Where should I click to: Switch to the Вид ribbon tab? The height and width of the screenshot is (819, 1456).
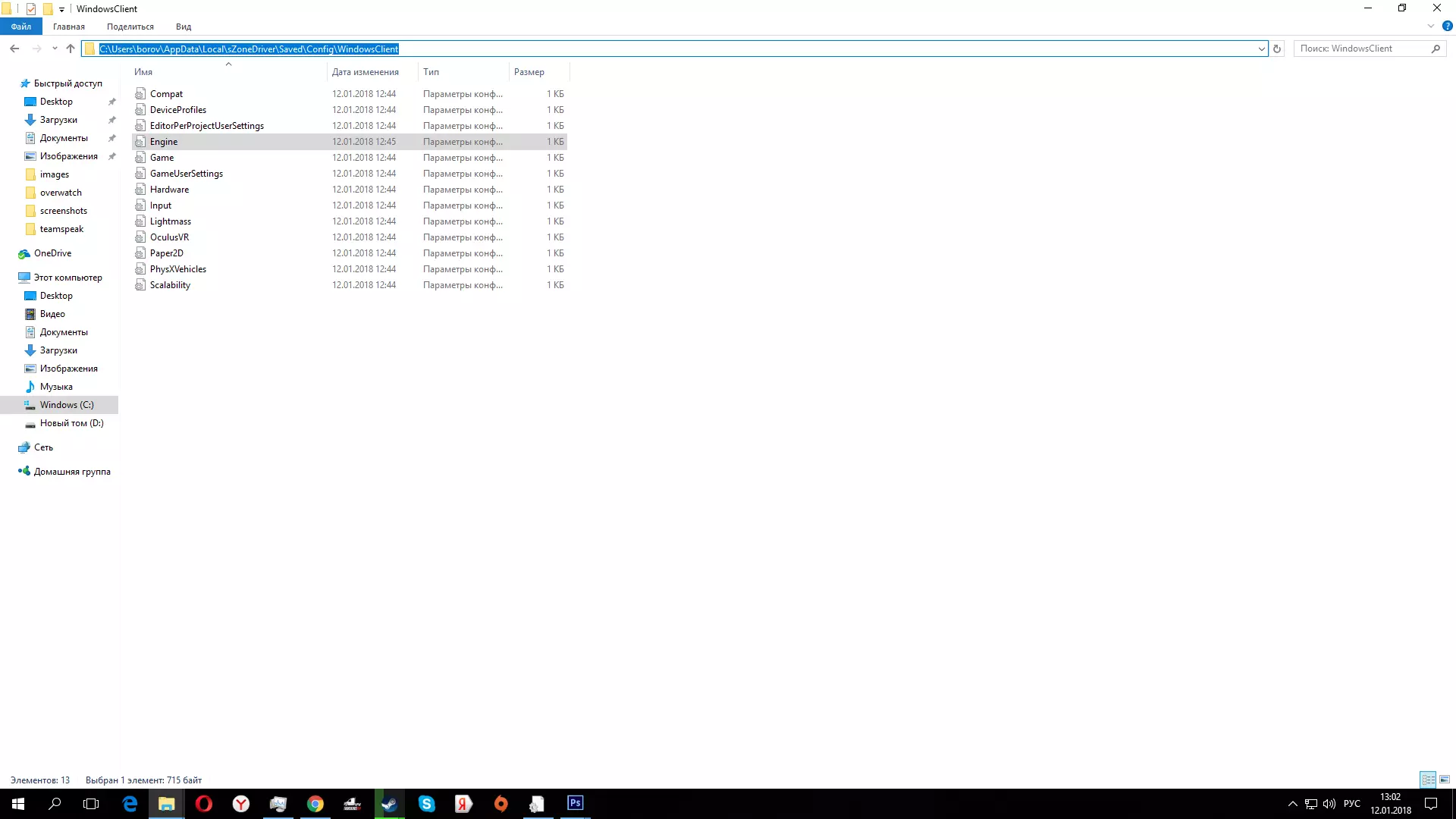pos(184,27)
